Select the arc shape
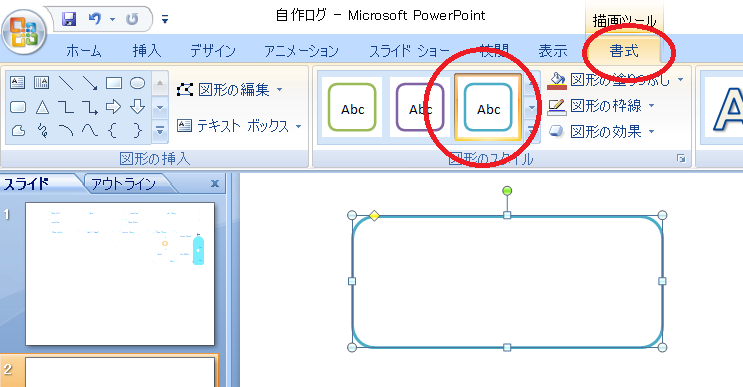Image resolution: width=743 pixels, height=387 pixels. tap(66, 130)
